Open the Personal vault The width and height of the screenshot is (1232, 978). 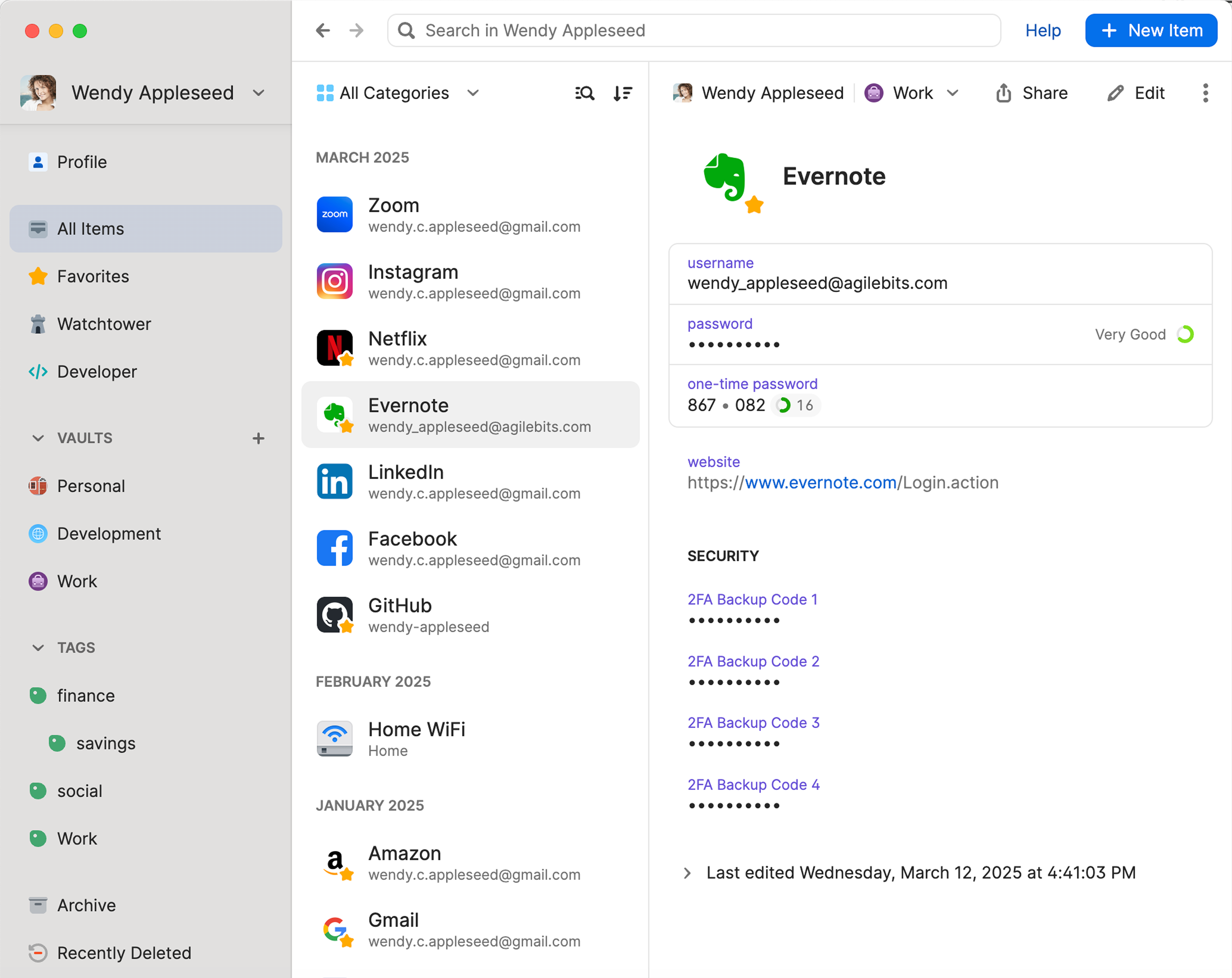(x=91, y=485)
